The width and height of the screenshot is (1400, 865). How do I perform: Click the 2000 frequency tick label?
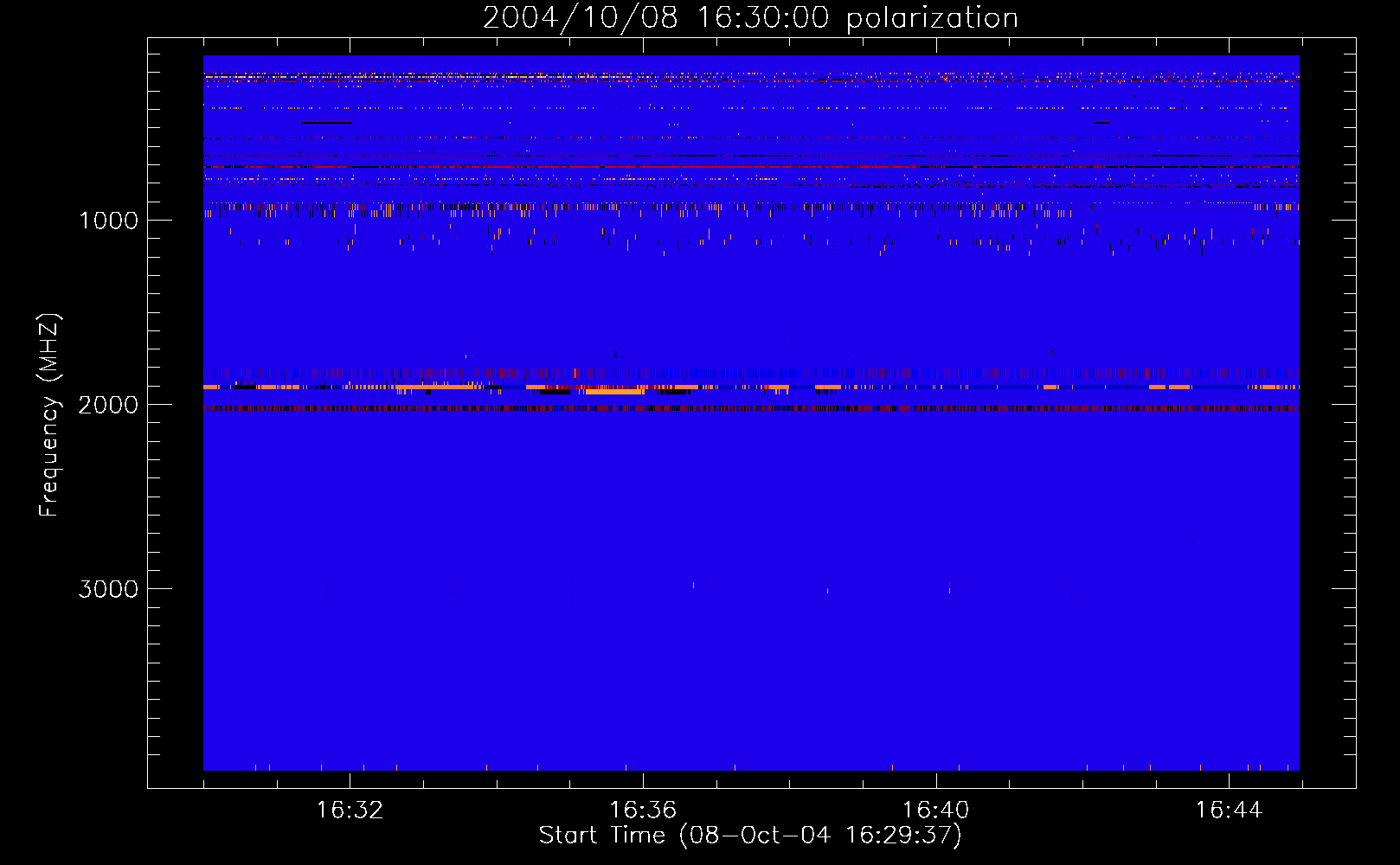(x=108, y=405)
